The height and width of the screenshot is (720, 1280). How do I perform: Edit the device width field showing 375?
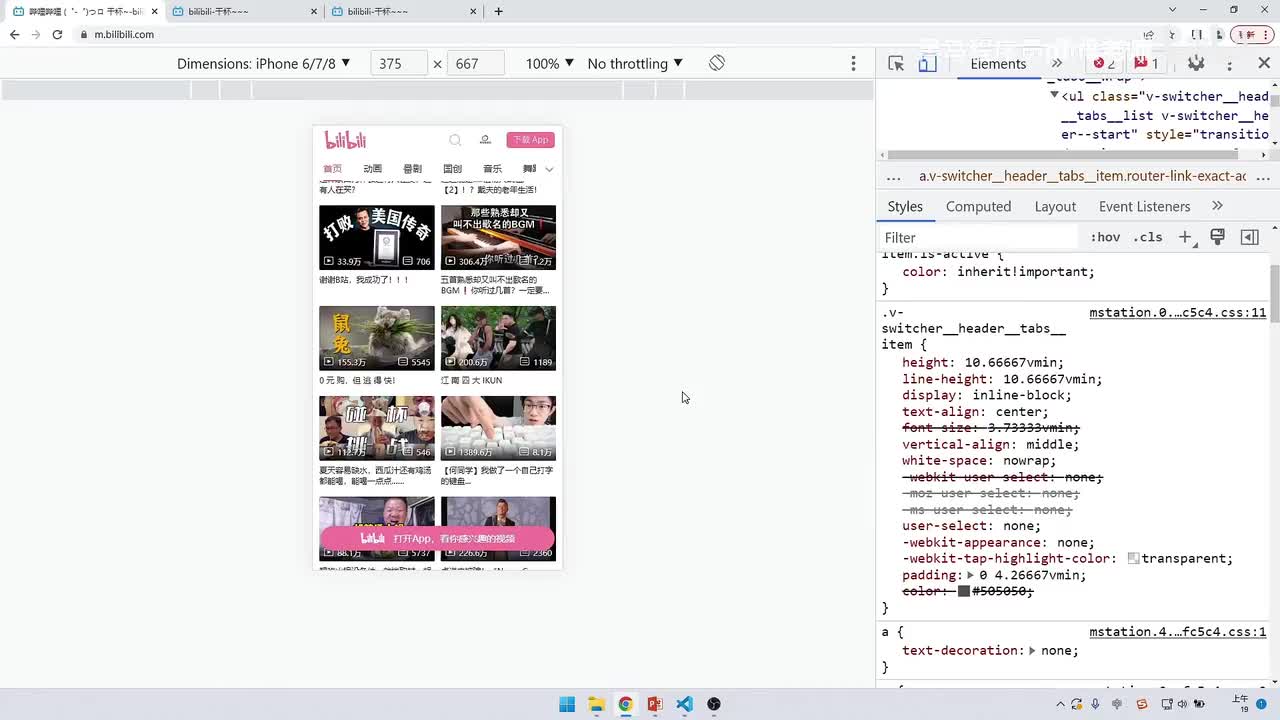(x=399, y=63)
